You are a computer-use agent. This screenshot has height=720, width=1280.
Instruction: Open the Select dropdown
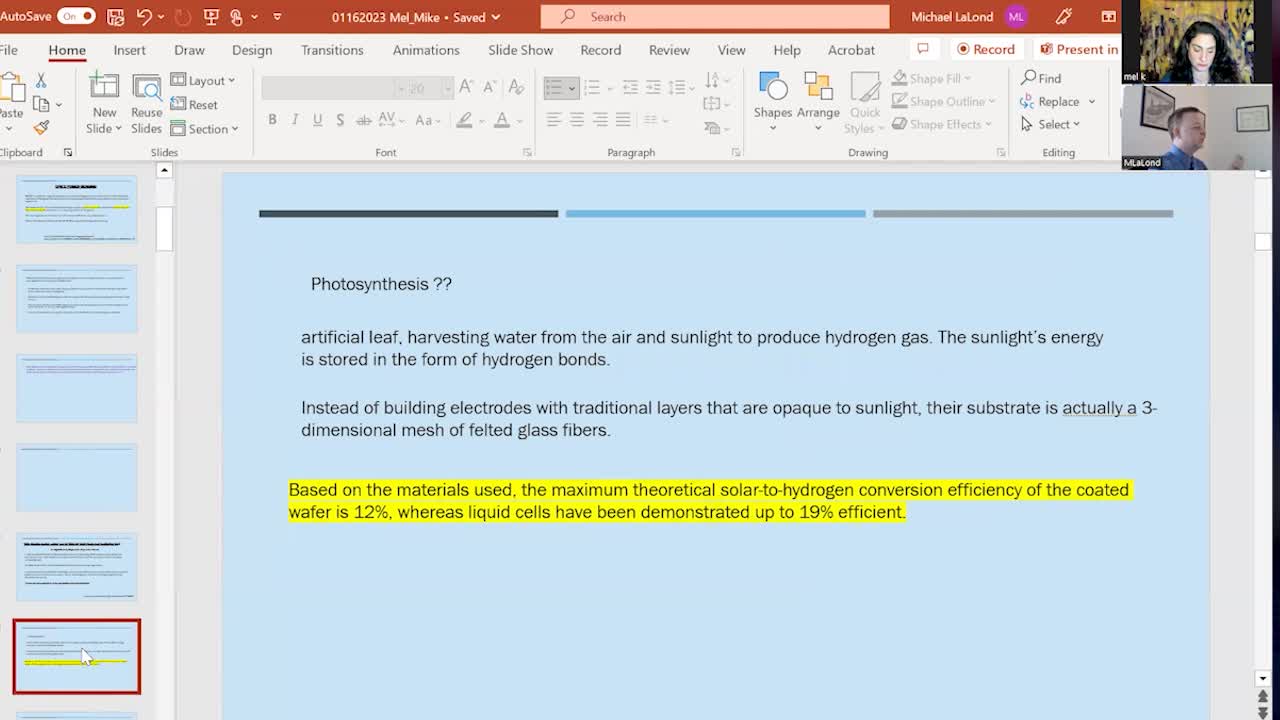[x=1050, y=124]
